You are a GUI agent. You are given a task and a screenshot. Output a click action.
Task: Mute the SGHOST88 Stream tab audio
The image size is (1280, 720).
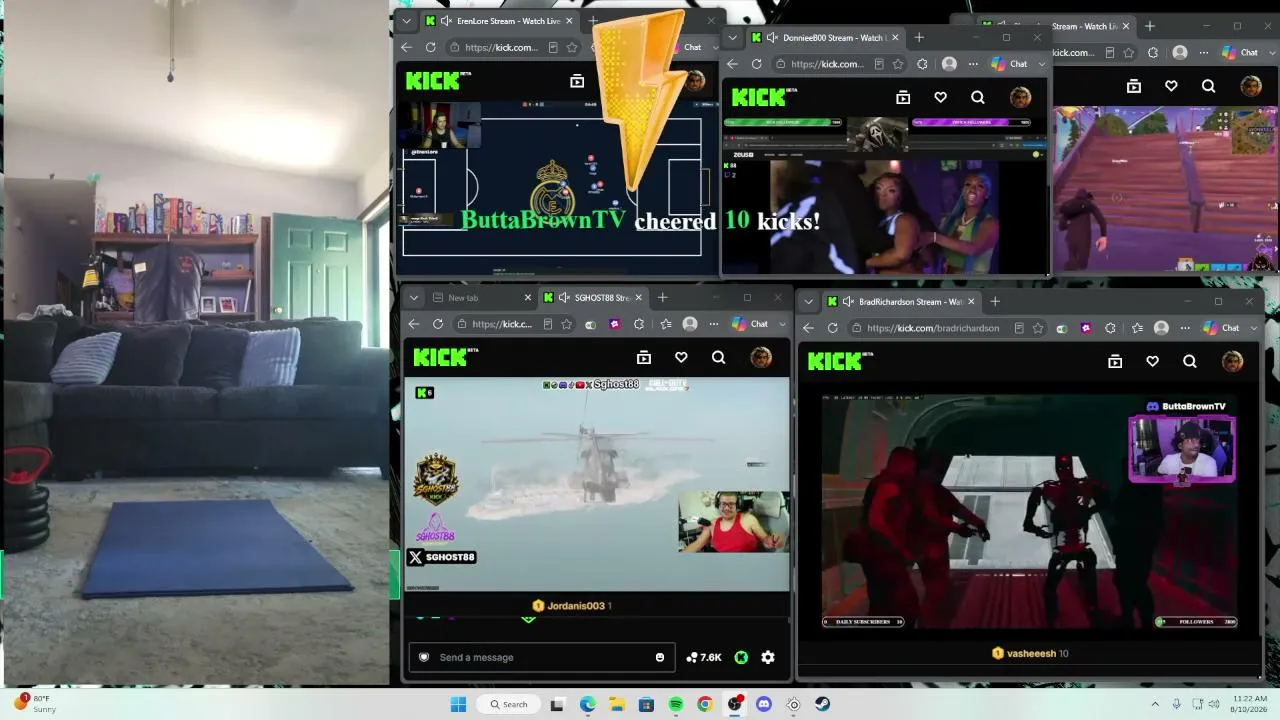(x=564, y=298)
